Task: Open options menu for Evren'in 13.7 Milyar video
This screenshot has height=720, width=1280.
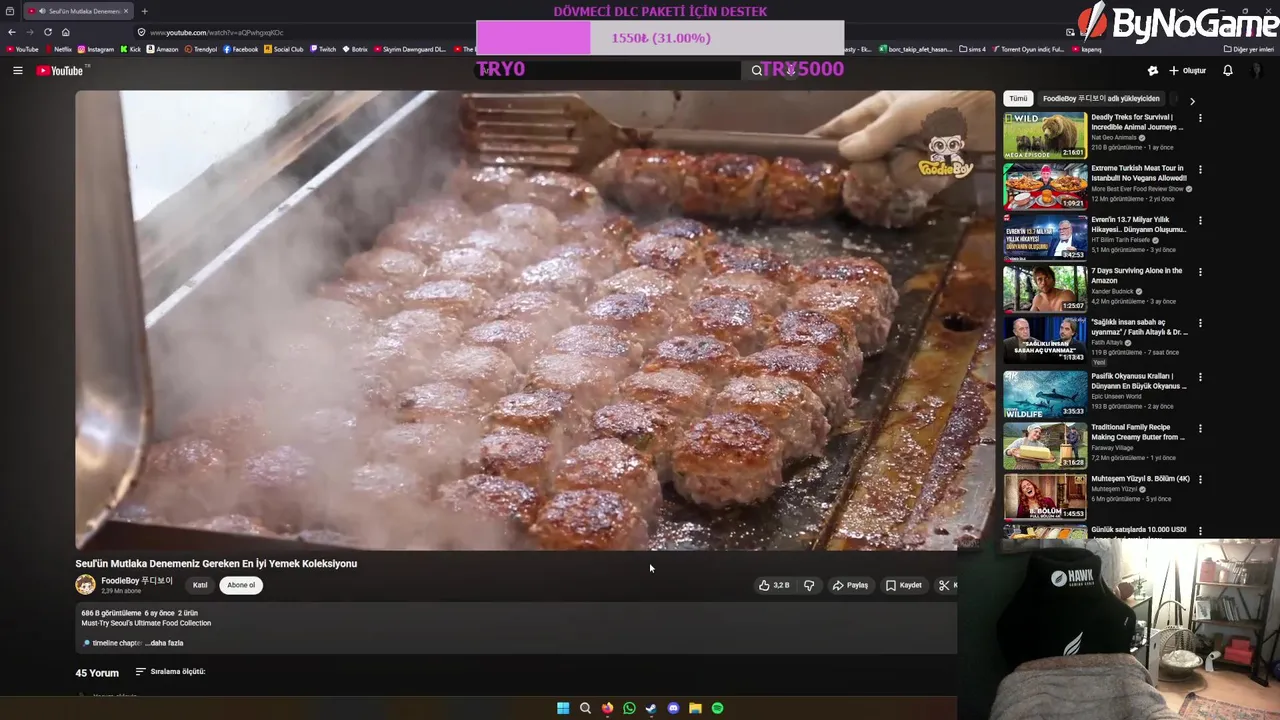Action: point(1200,221)
